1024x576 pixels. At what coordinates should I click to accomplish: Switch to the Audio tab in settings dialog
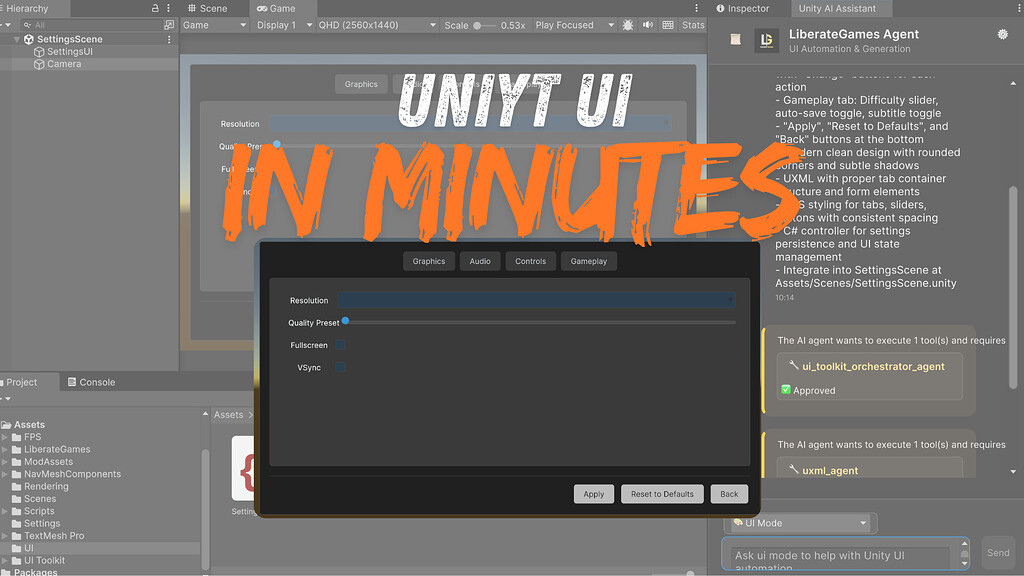480,261
